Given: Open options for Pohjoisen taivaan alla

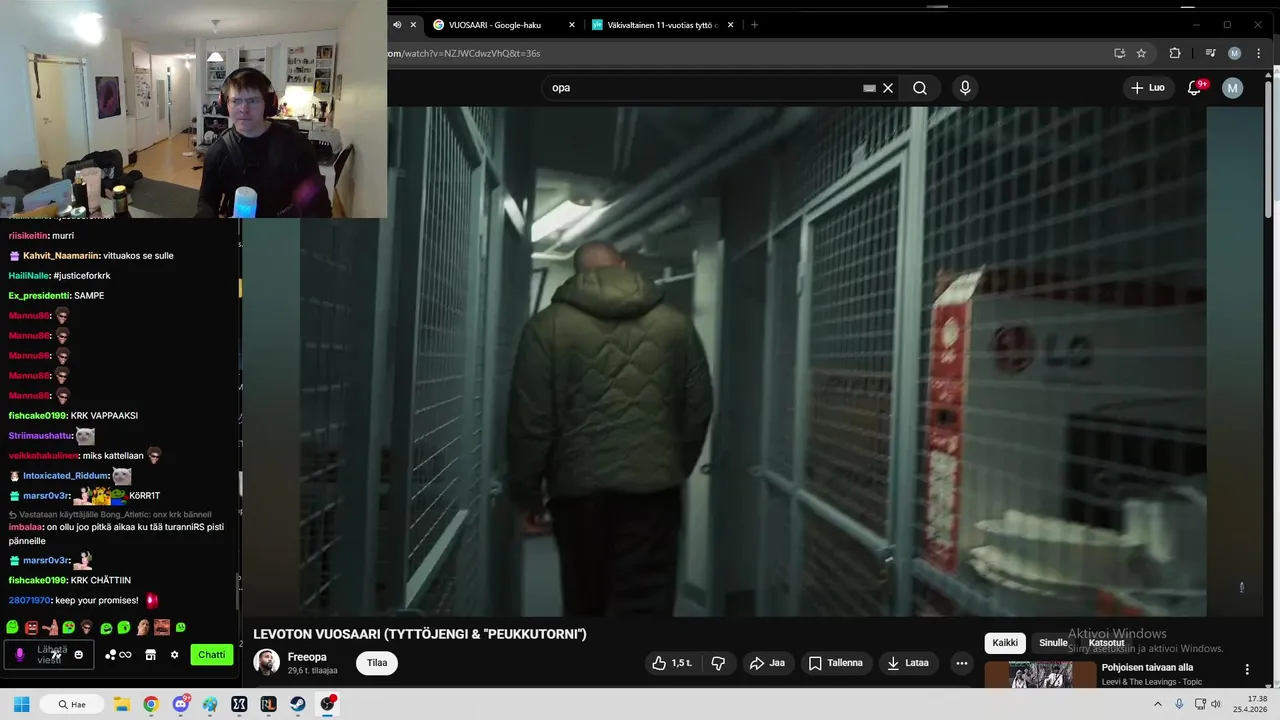Looking at the screenshot, I should [x=1247, y=670].
